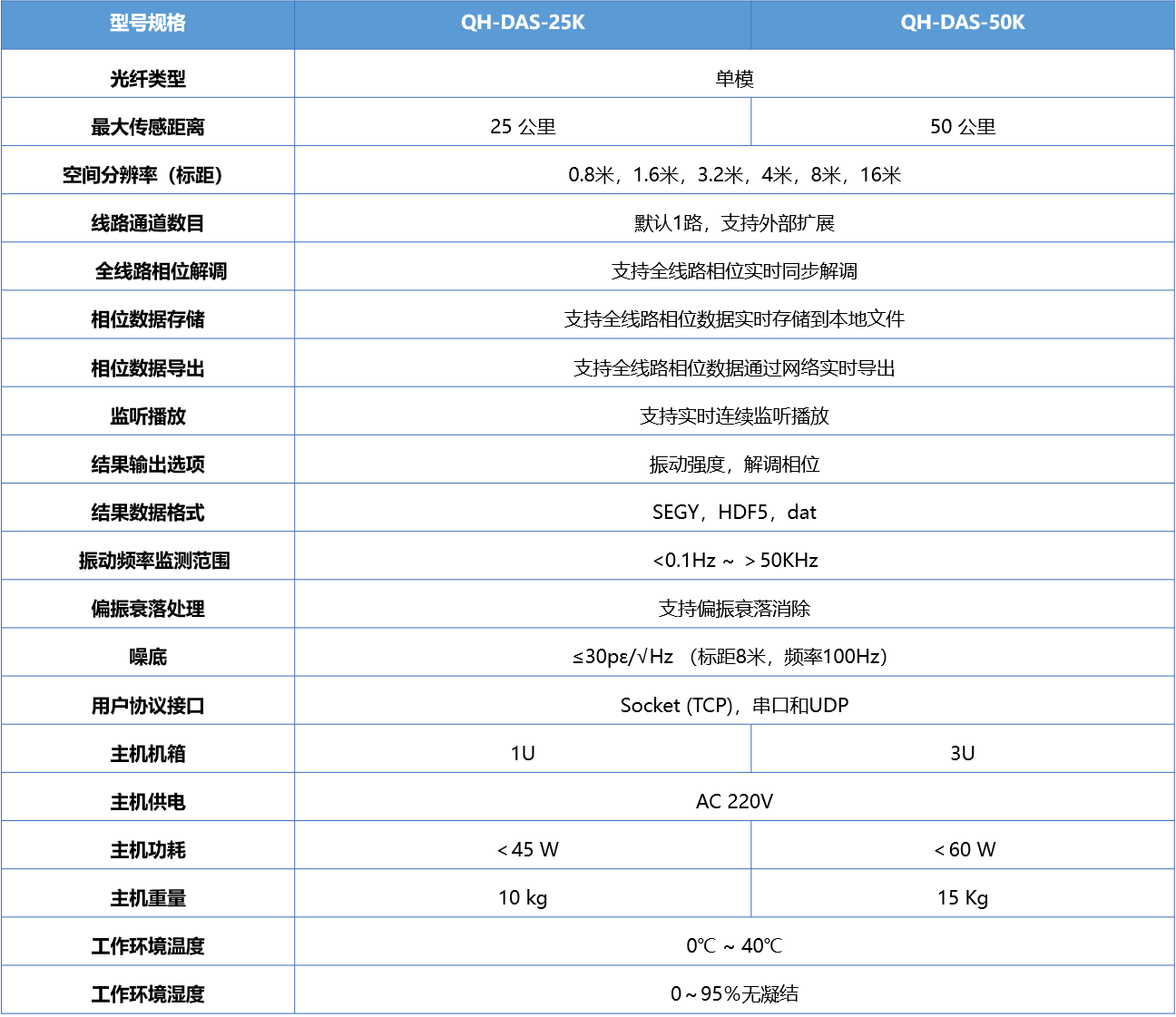Viewport: 1176px width, 1017px height.
Task: Click fourth data row cell under 型号规格
Action: tap(148, 218)
